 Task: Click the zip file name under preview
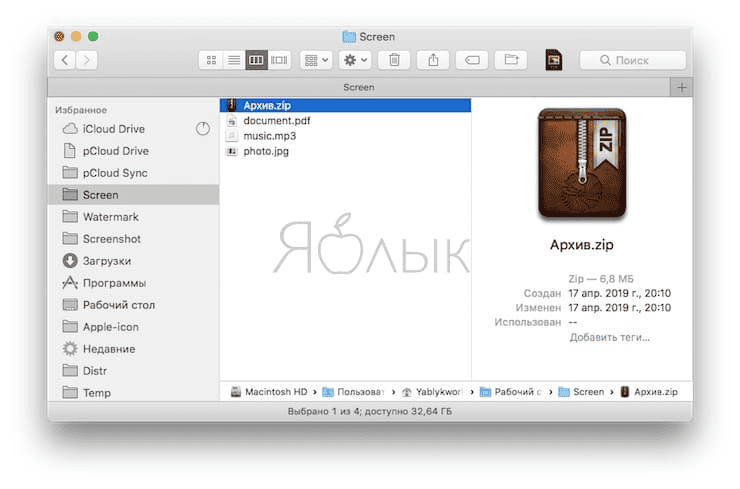pyautogui.click(x=582, y=245)
